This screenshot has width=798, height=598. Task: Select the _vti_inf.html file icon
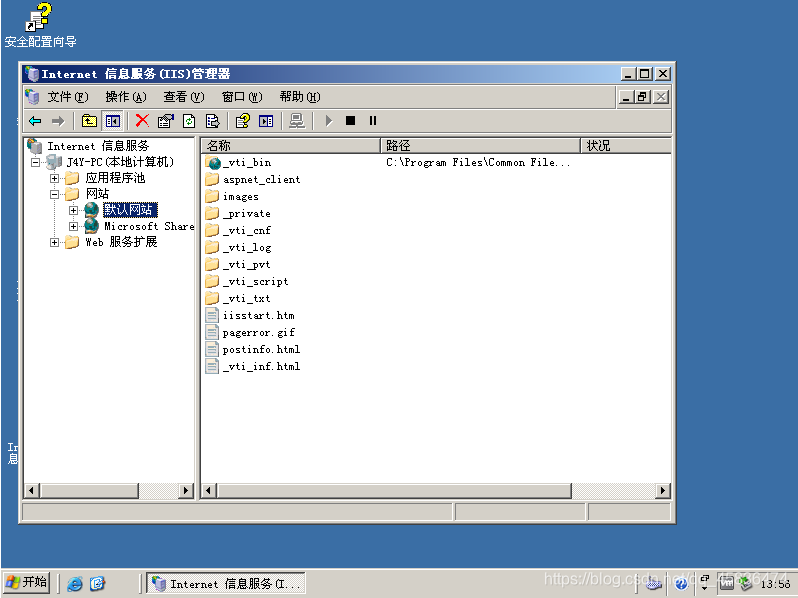[212, 366]
